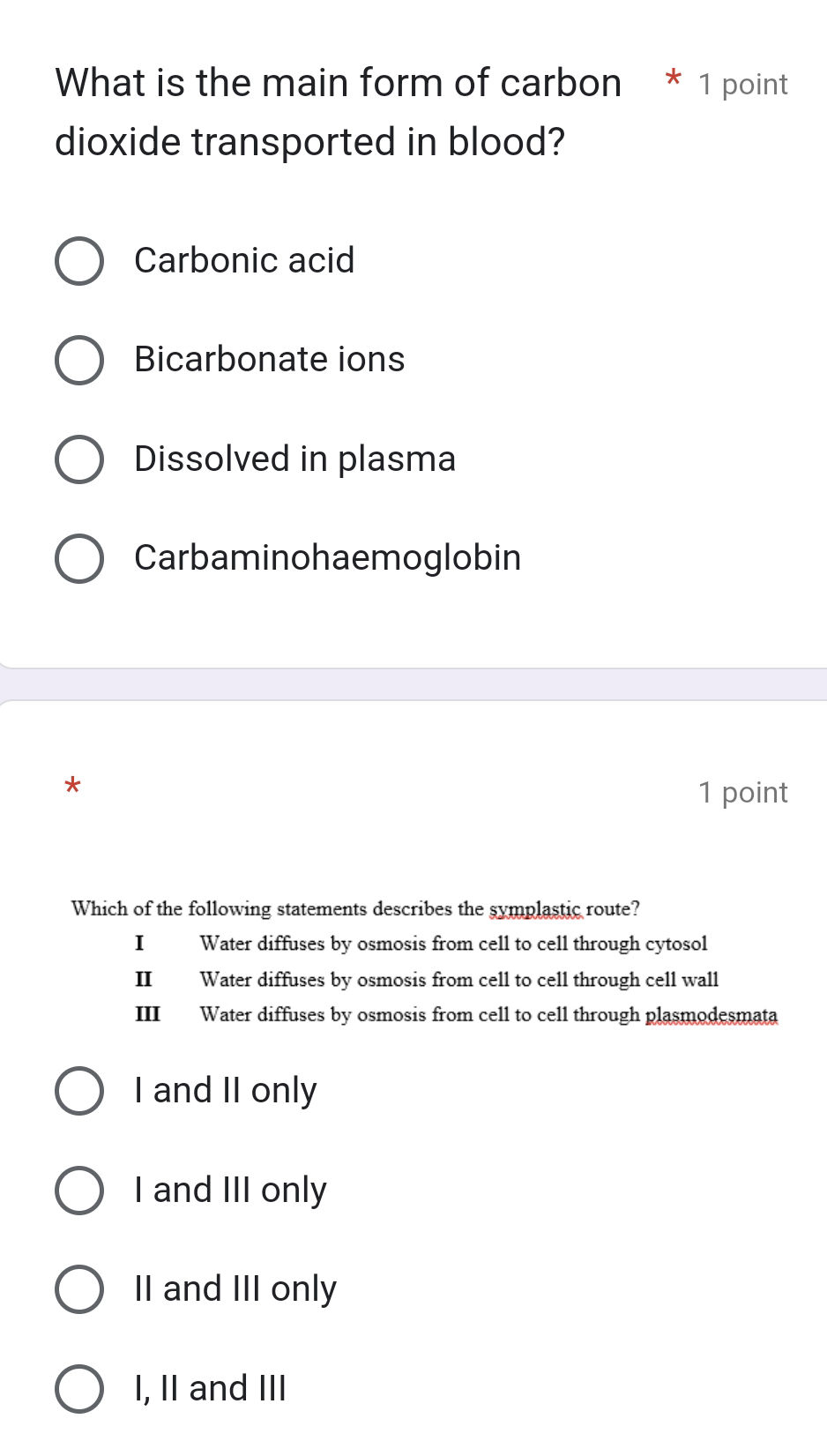Image resolution: width=827 pixels, height=1456 pixels.
Task: Select the "I, II and III" option
Action: click(79, 1389)
